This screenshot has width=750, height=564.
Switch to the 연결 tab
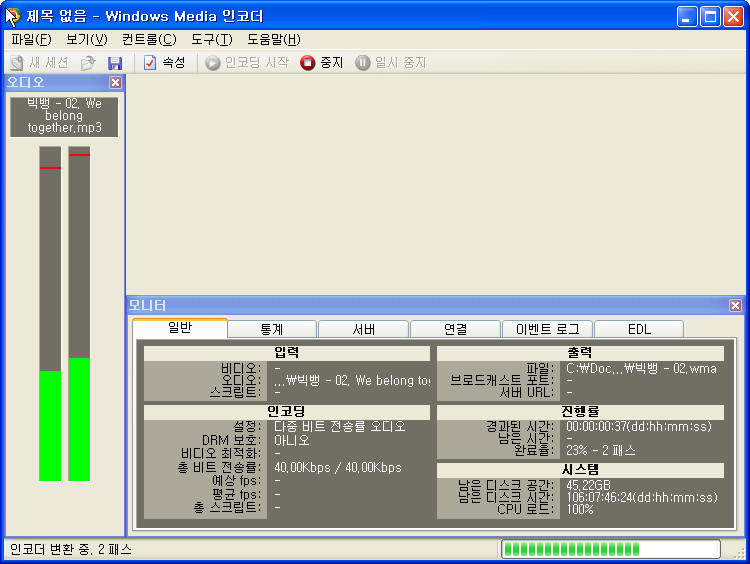pos(455,329)
